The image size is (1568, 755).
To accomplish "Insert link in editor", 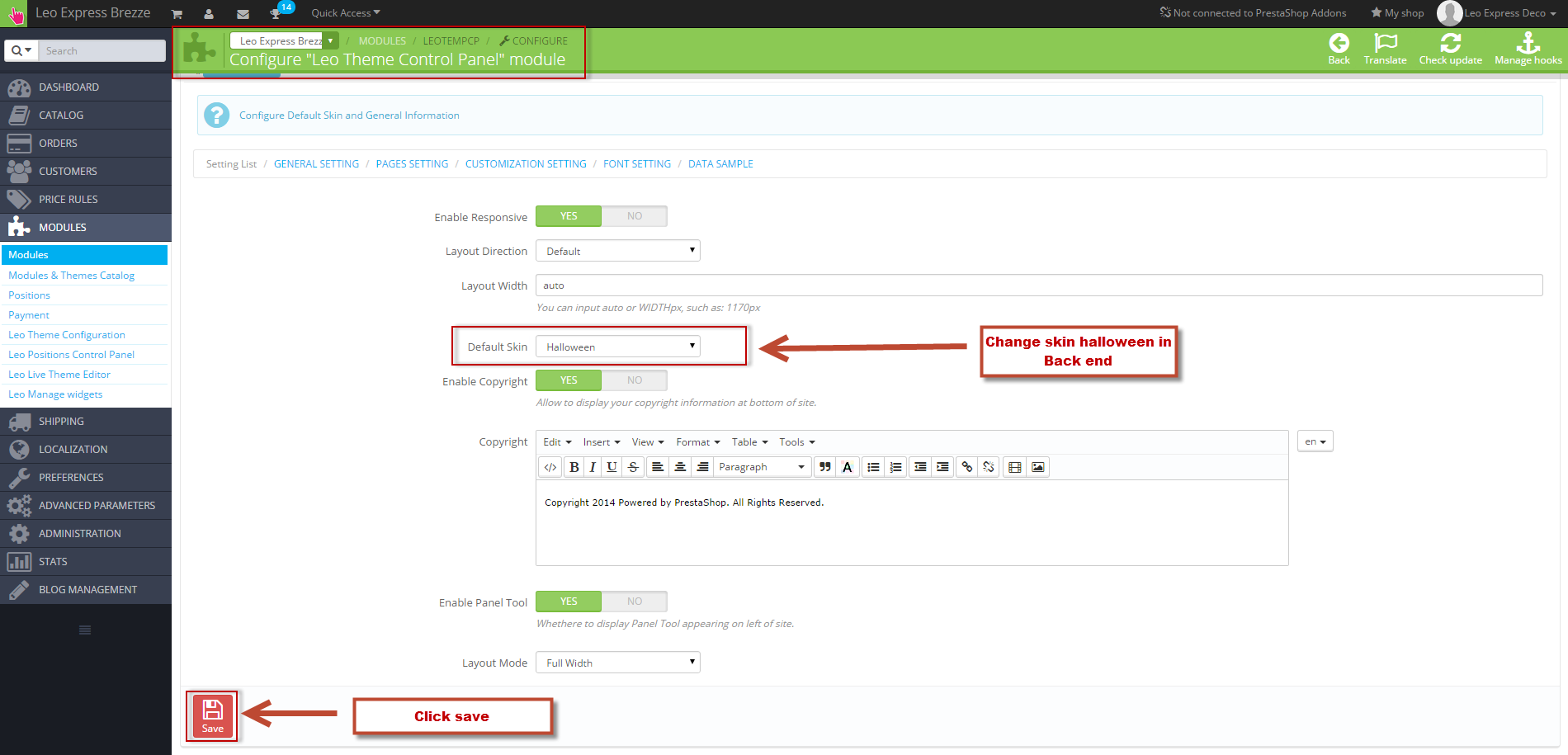I will click(967, 467).
